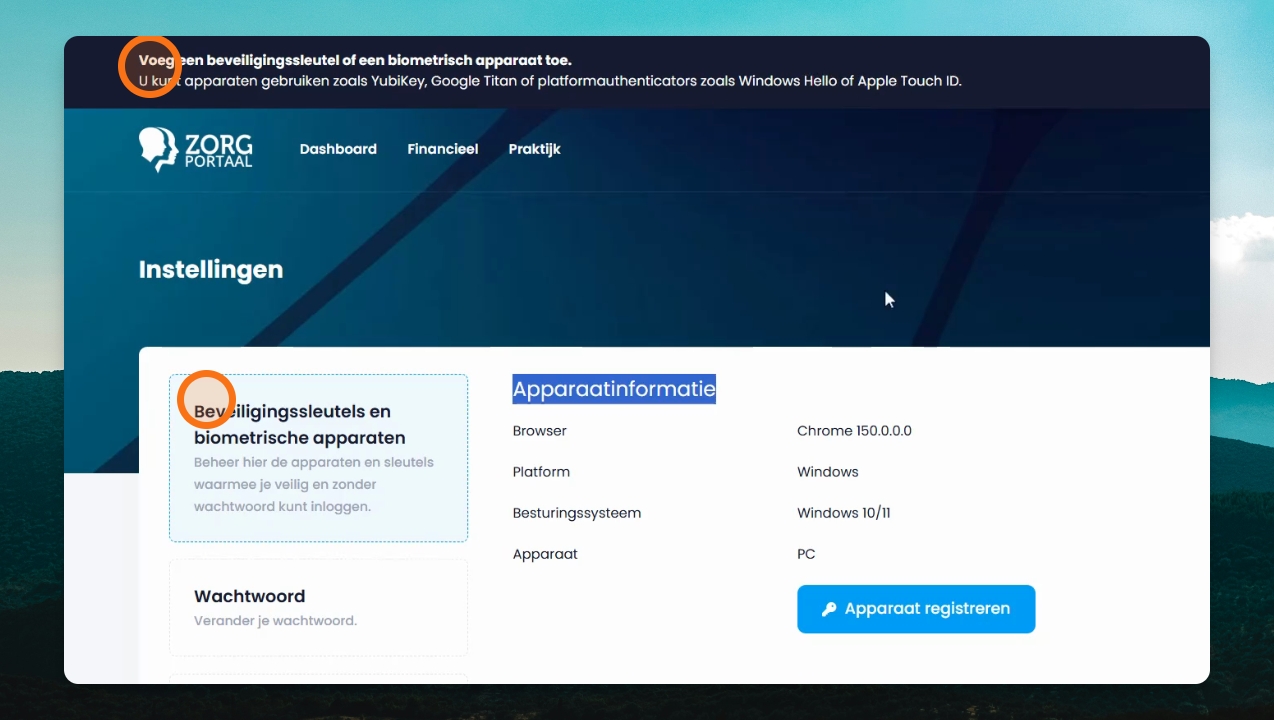Image resolution: width=1274 pixels, height=720 pixels.
Task: Click the Apparaat registreren button
Action: [916, 609]
